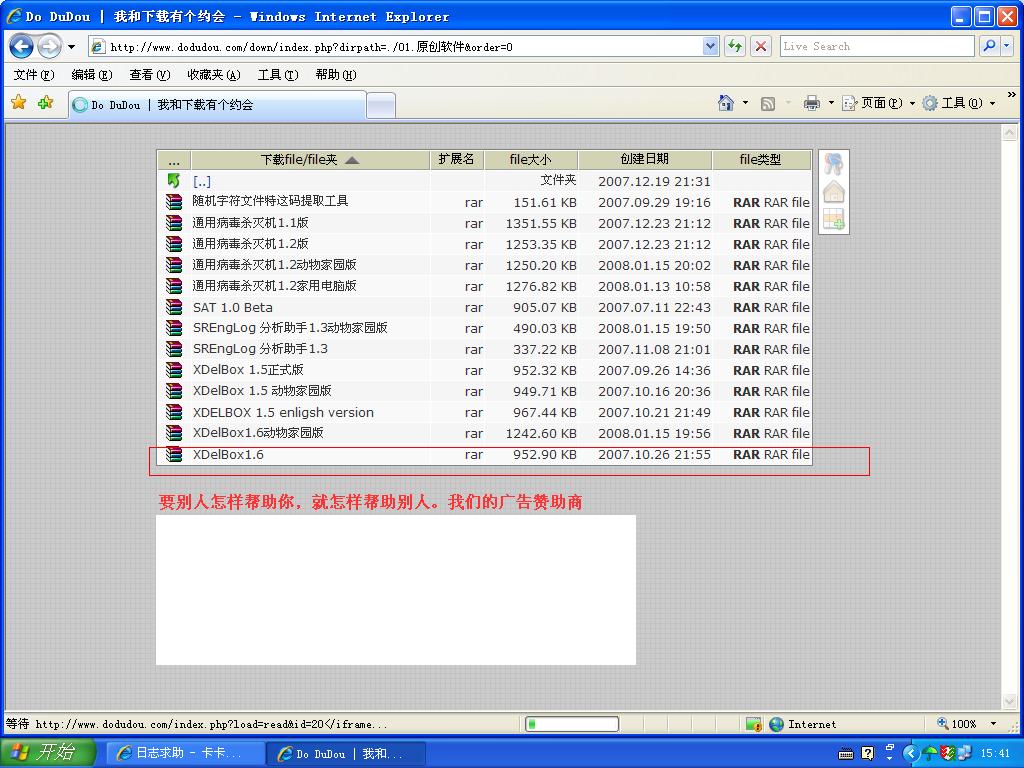Click RAR icon beside XDelBox 1.5 动物家园版
1024x768 pixels.
click(x=174, y=391)
